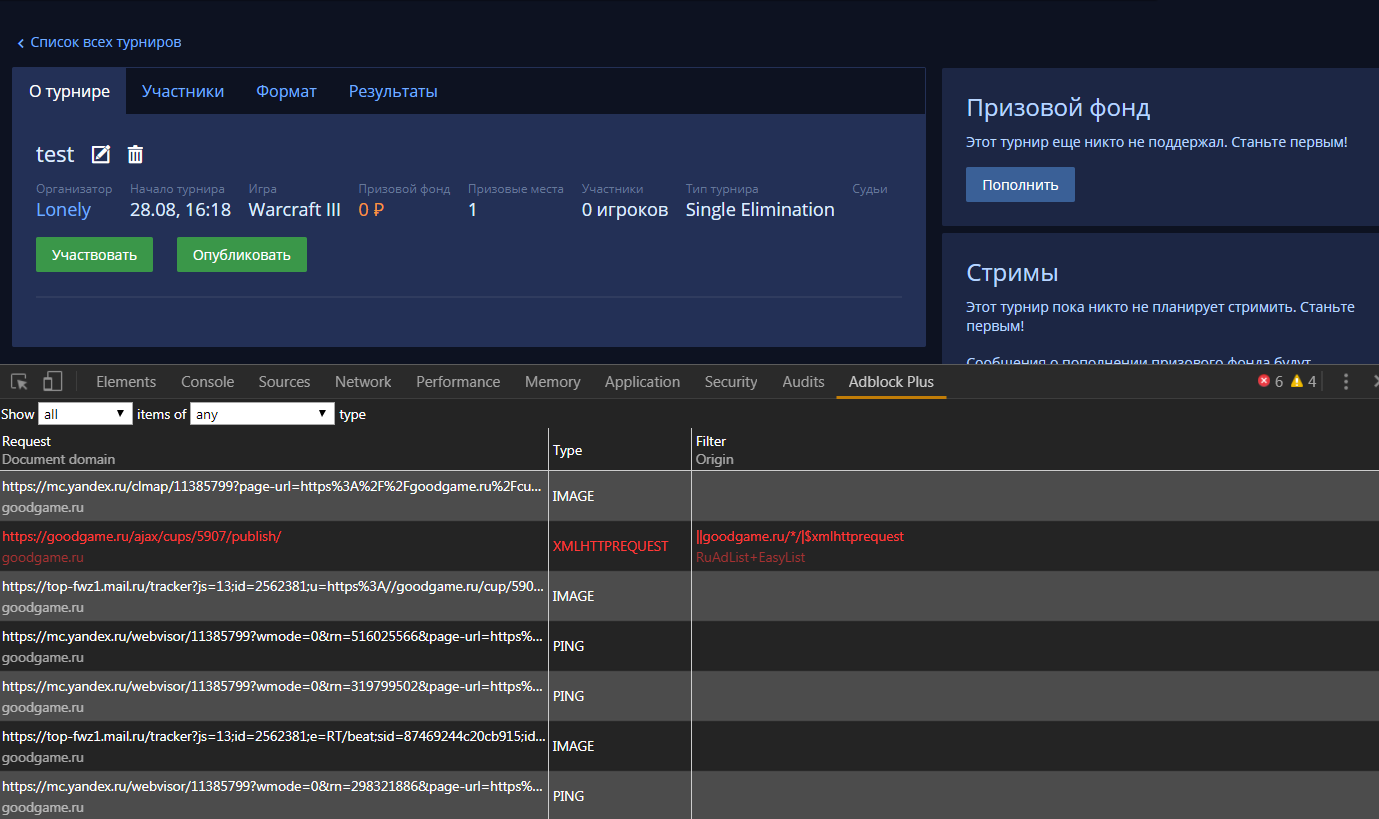
Task: Select the webvisor request with rn=298321886
Action: click(690, 795)
